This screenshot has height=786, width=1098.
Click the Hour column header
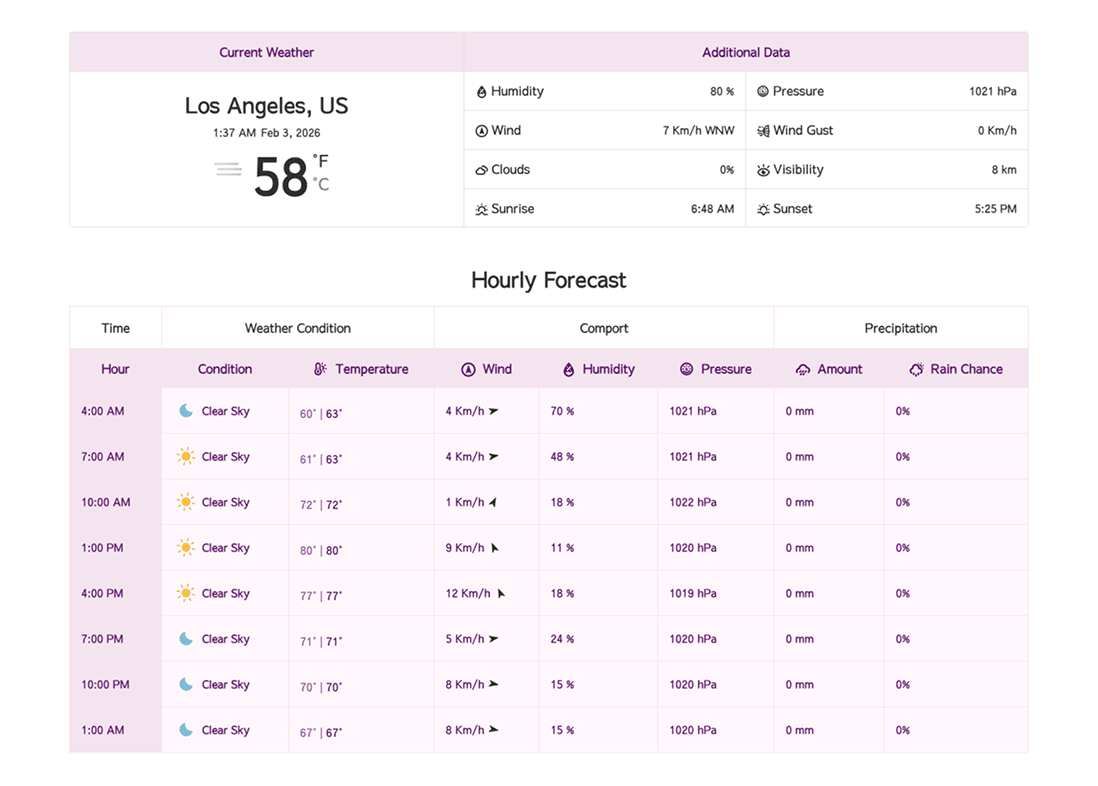click(115, 369)
